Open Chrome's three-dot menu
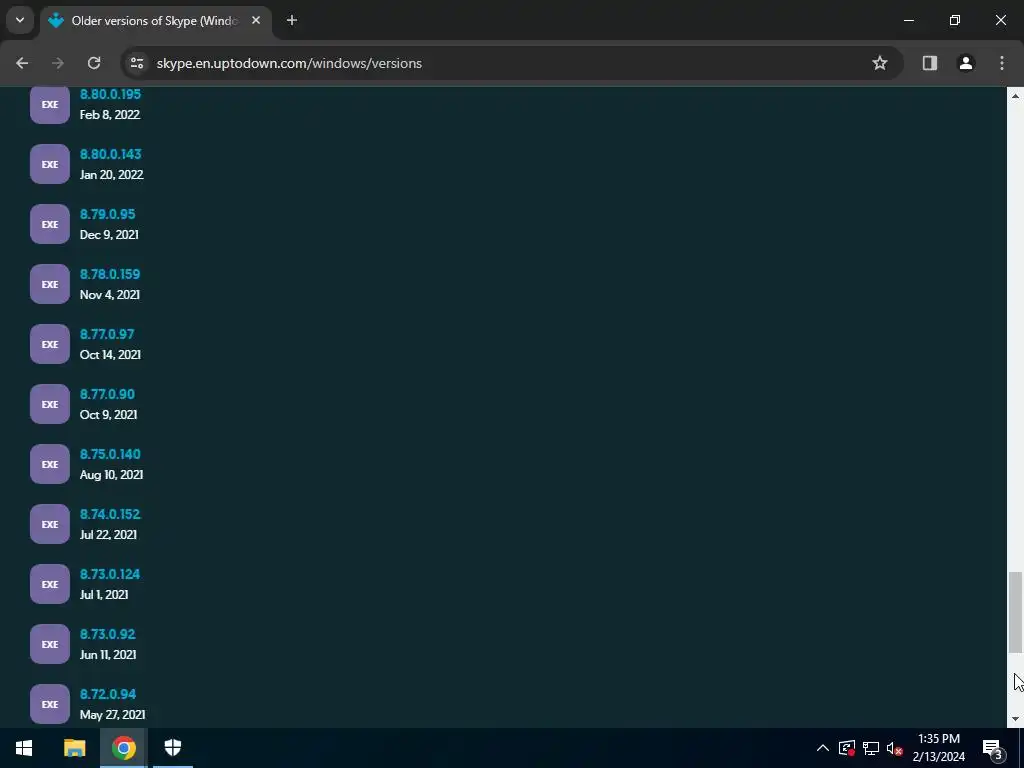 coord(1002,63)
